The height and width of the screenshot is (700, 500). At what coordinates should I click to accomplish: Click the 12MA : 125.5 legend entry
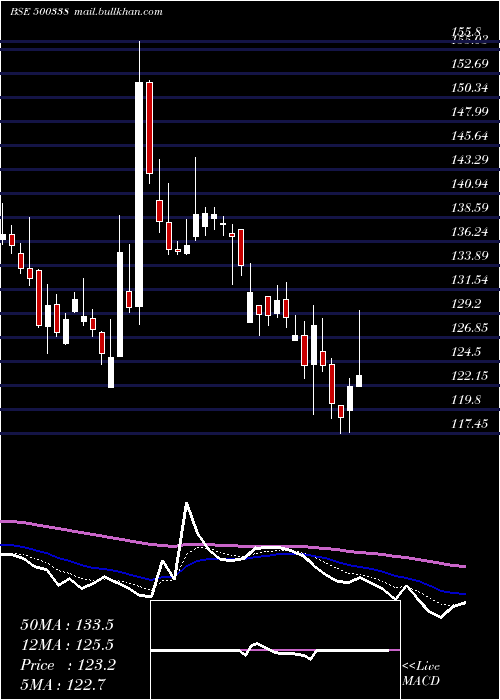[x=67, y=645]
